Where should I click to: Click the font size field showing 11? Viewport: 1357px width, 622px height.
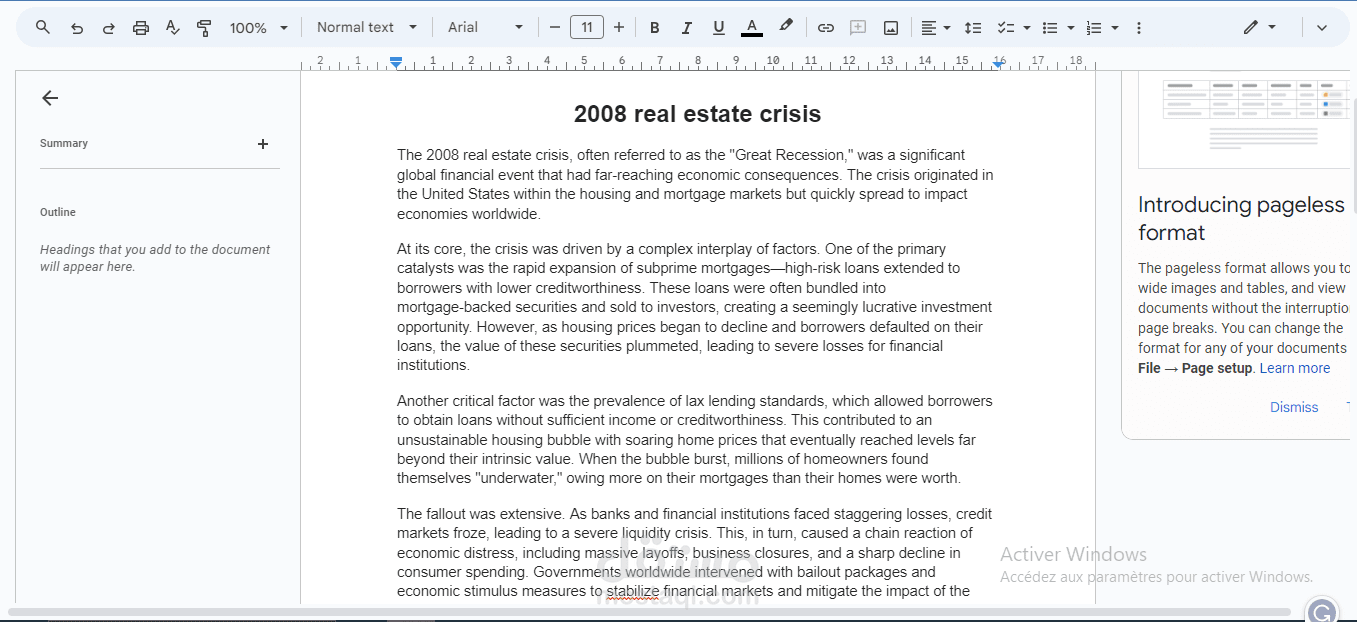coord(587,27)
